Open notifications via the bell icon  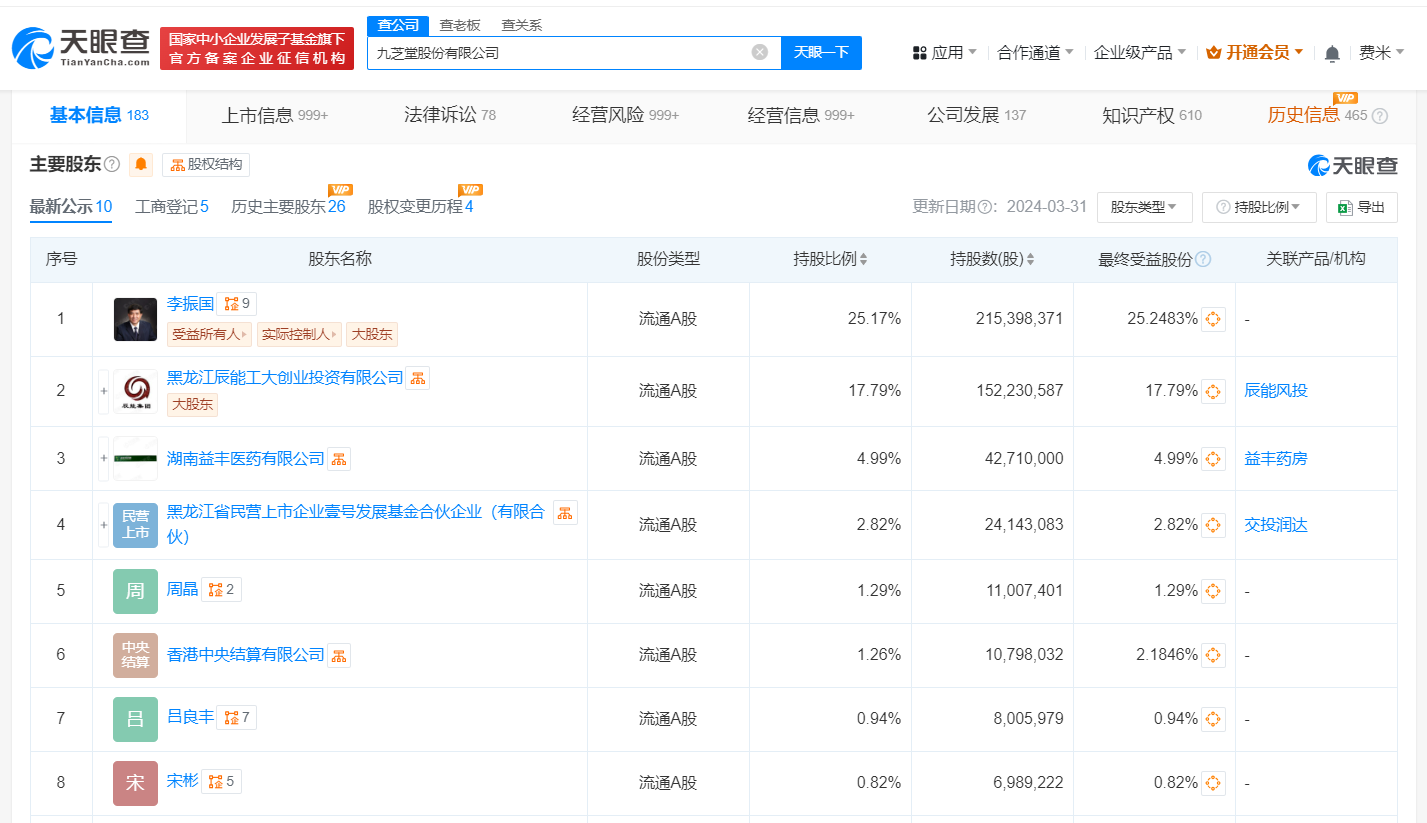(x=1332, y=52)
